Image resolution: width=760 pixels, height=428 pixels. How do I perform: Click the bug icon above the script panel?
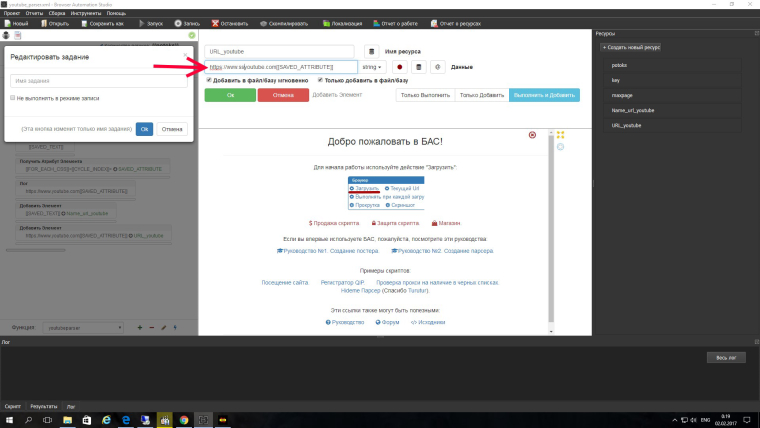[x=6, y=35]
